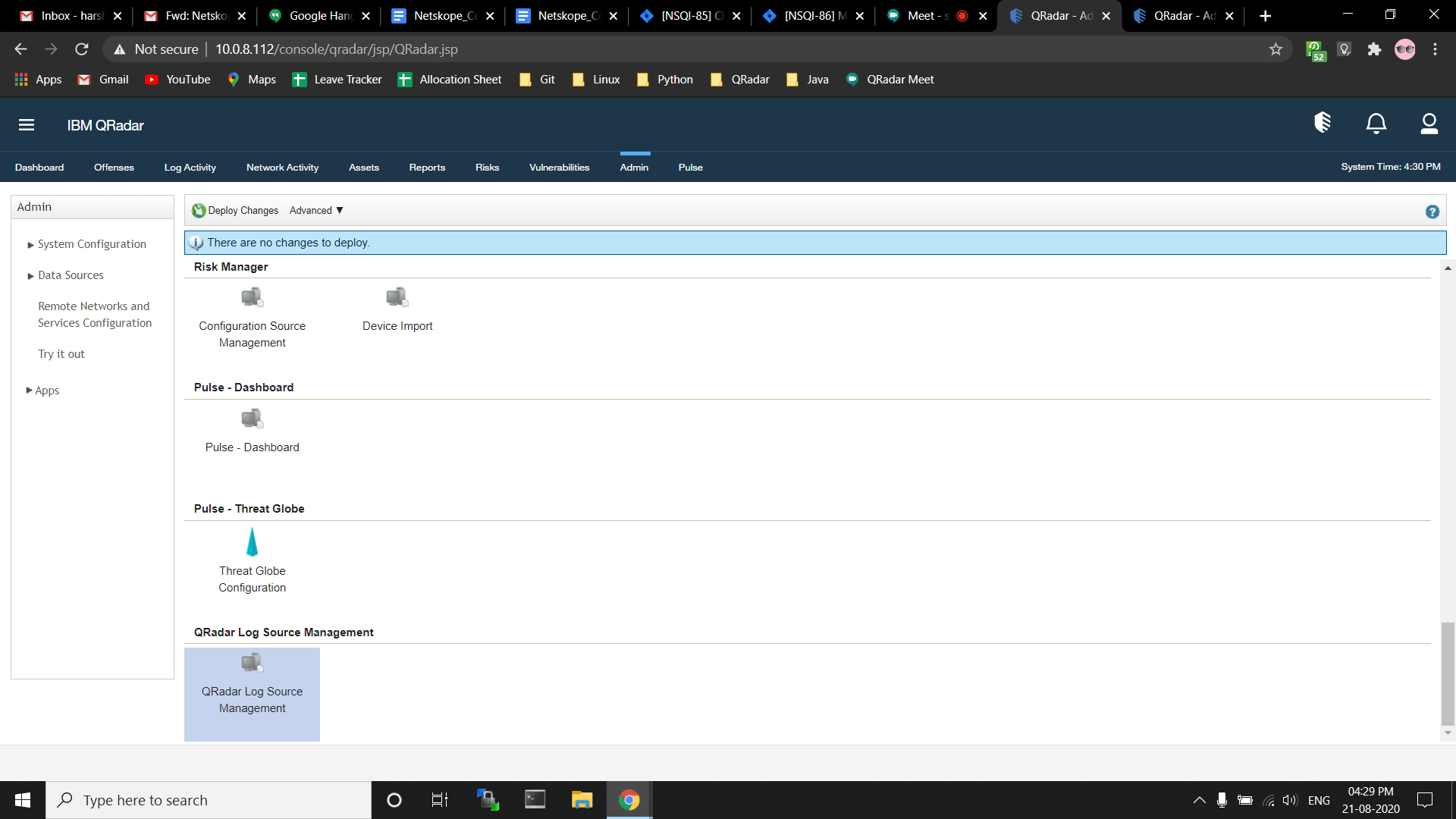The width and height of the screenshot is (1456, 819).
Task: Open QRadar notifications bell
Action: click(1376, 124)
